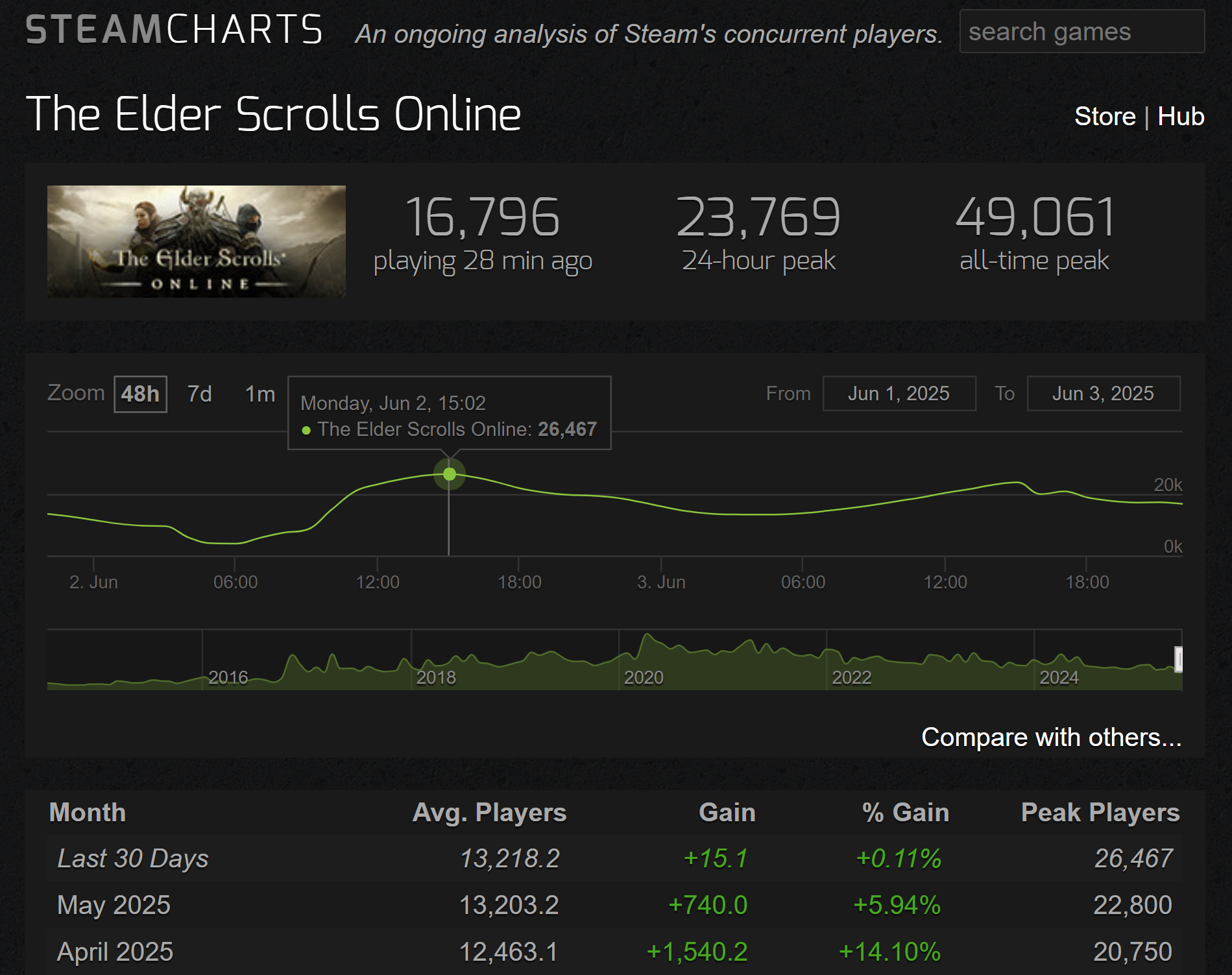Click the STEAMCHARTS site logo

[174, 30]
